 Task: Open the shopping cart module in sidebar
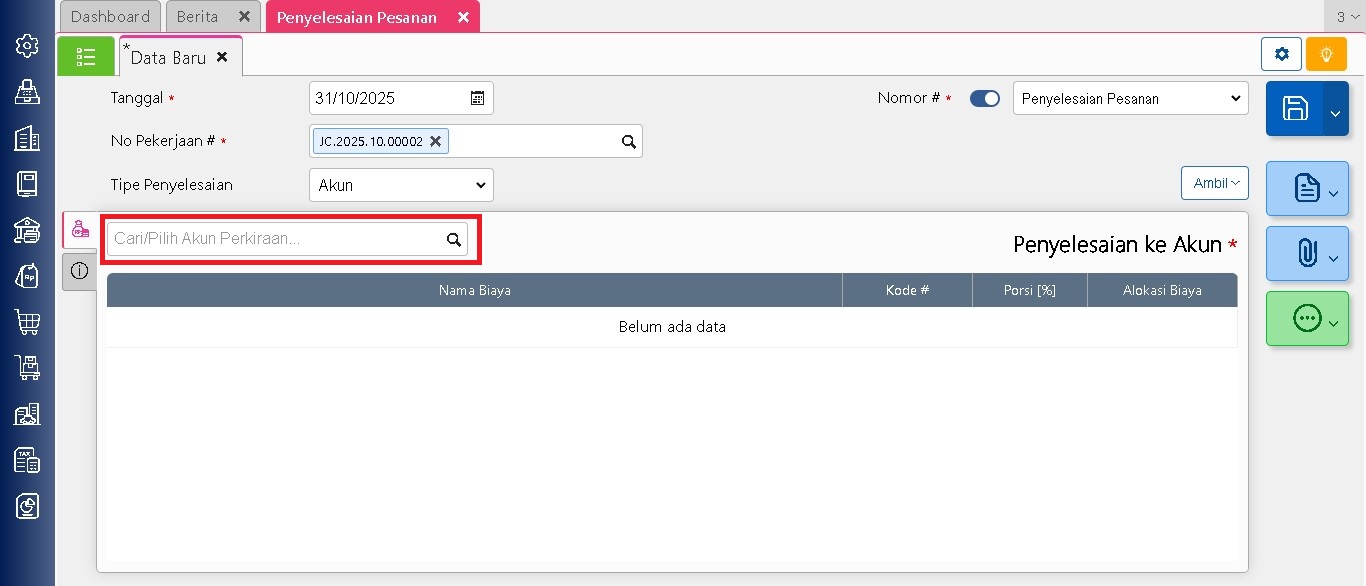pyautogui.click(x=27, y=322)
